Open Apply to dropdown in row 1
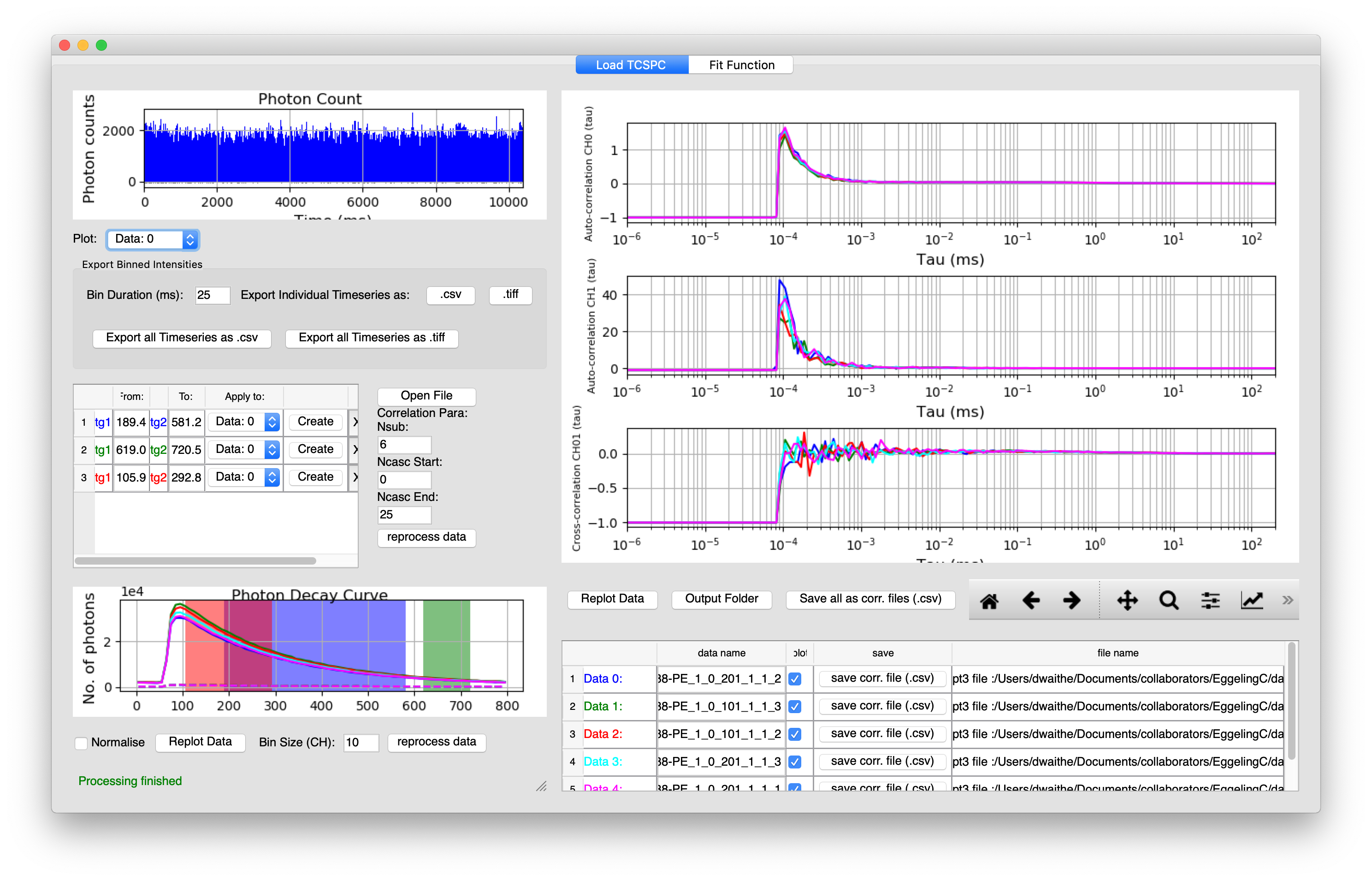Viewport: 1372px width, 881px height. point(244,422)
